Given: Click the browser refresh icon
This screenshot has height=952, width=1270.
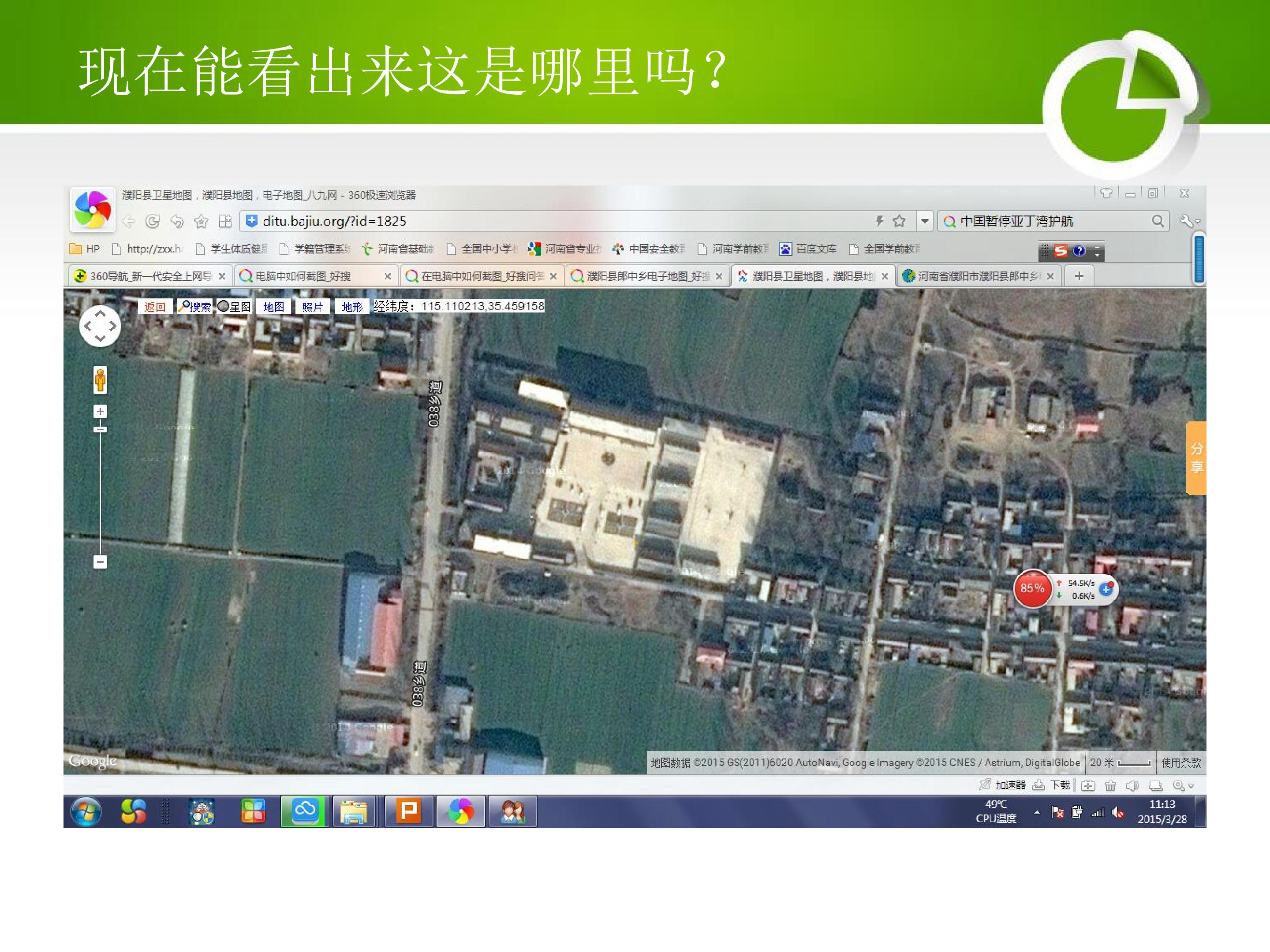Looking at the screenshot, I should (x=152, y=222).
